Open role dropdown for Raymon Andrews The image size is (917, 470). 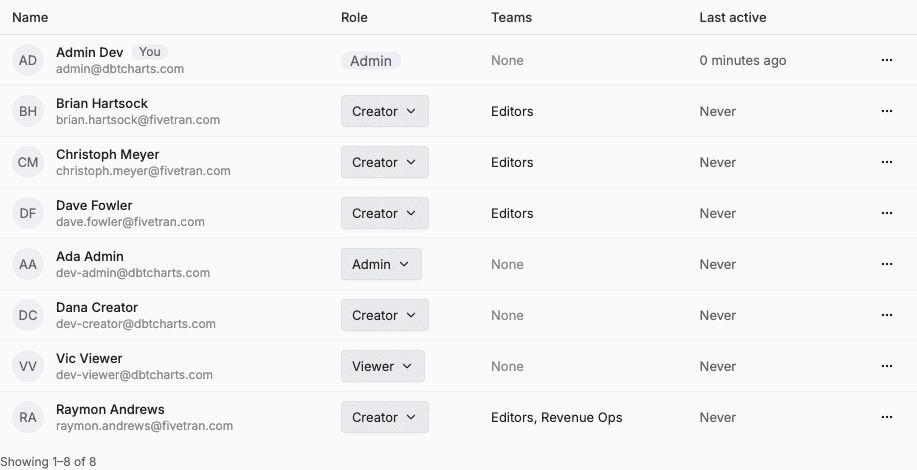coord(385,417)
